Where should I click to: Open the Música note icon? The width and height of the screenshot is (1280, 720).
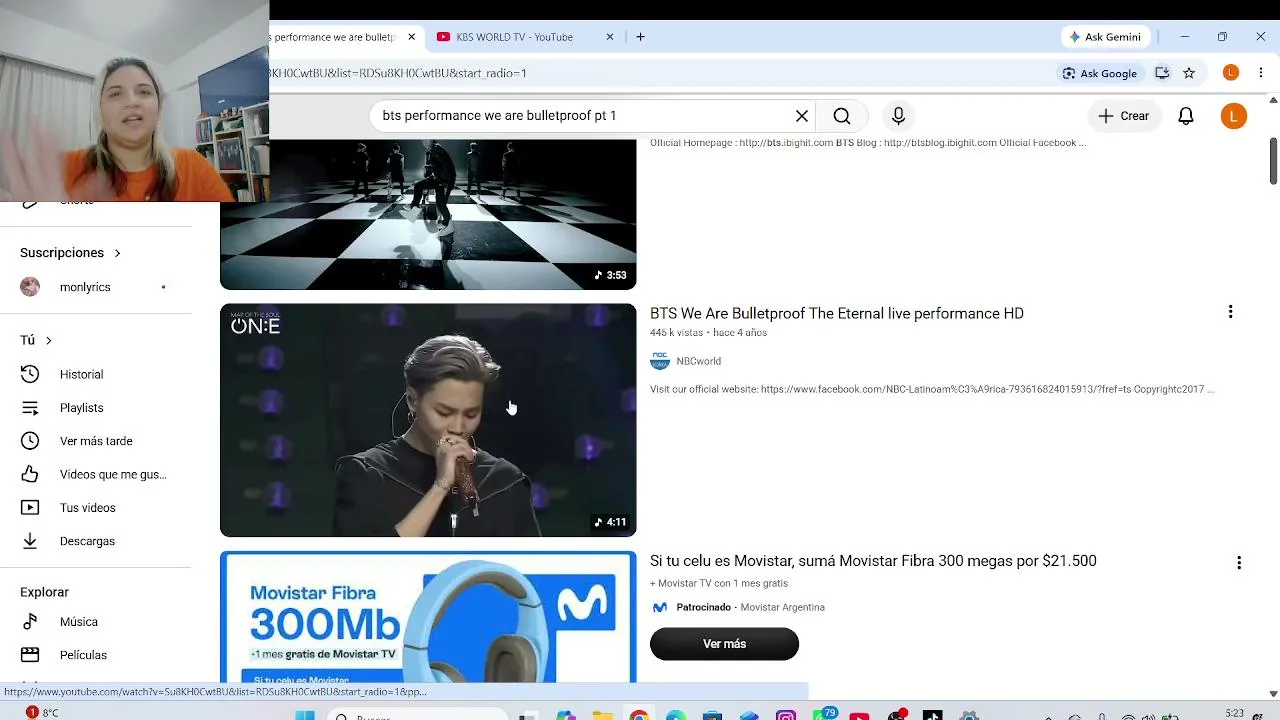point(30,622)
